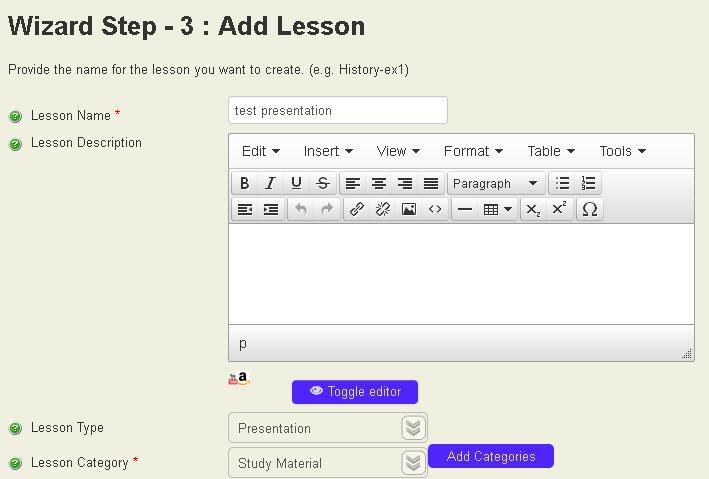Image resolution: width=709 pixels, height=479 pixels.
Task: Insert an image into the description
Action: coord(409,209)
